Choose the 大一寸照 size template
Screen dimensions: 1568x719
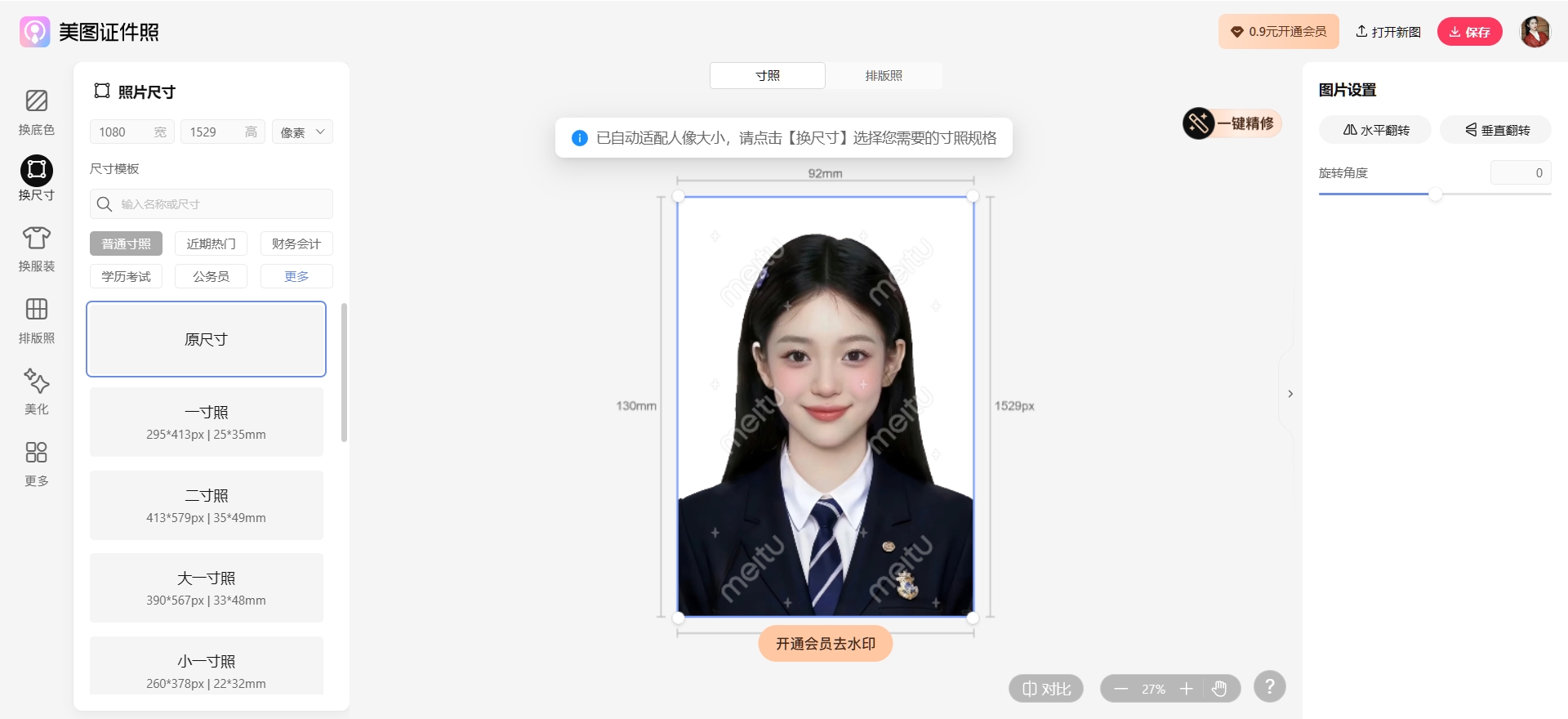[206, 587]
